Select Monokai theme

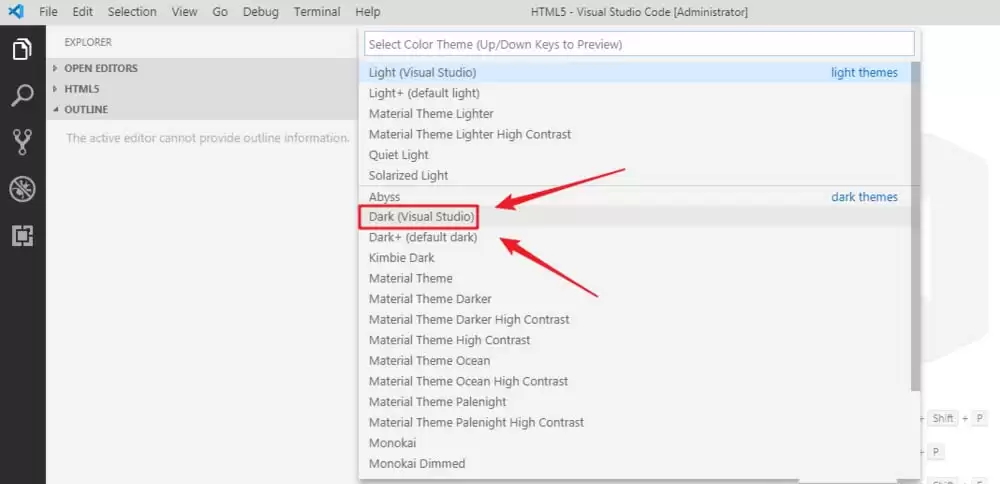pos(635,443)
